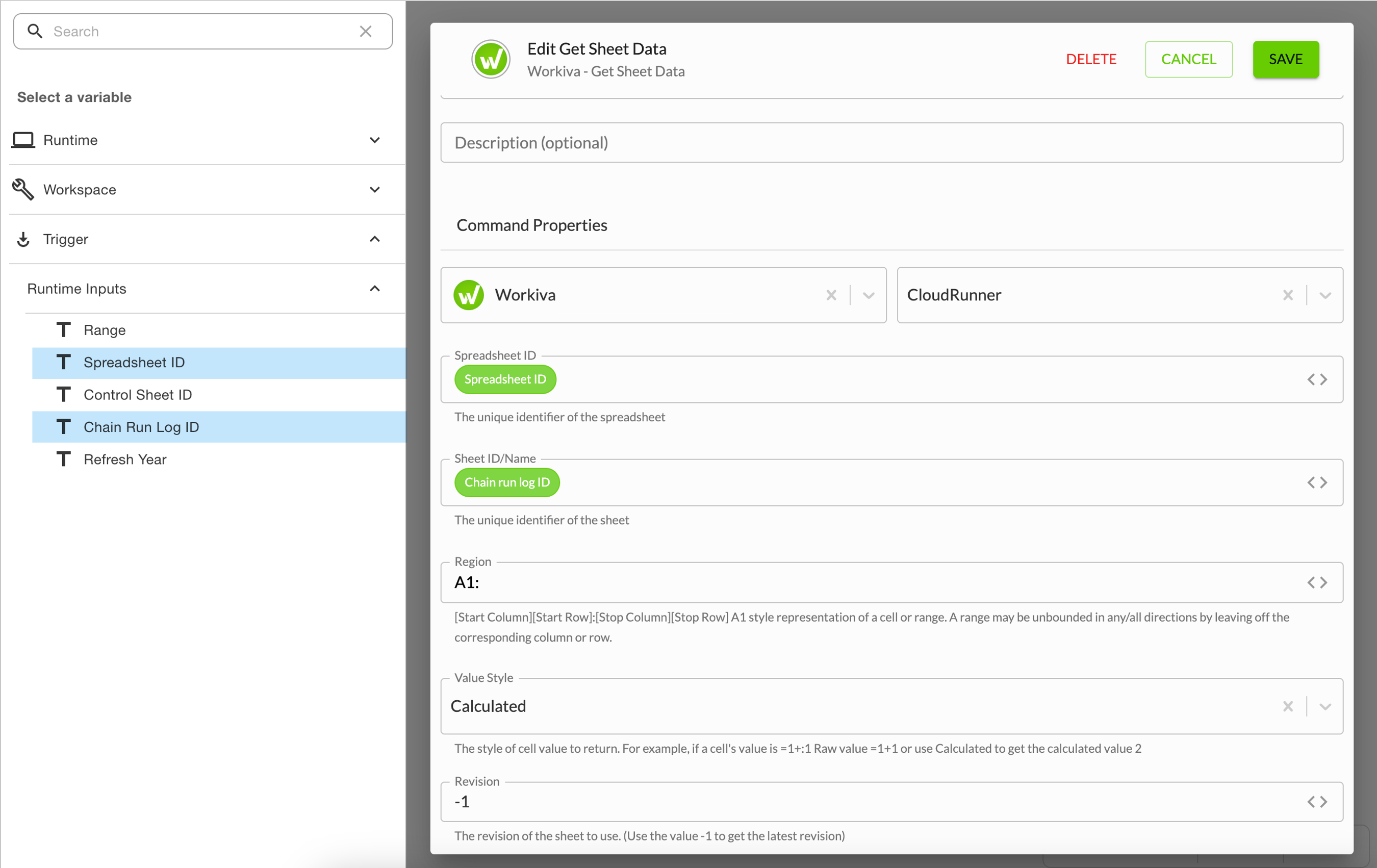The width and height of the screenshot is (1377, 868).
Task: Open the Value Style dropdown
Action: pyautogui.click(x=1325, y=707)
